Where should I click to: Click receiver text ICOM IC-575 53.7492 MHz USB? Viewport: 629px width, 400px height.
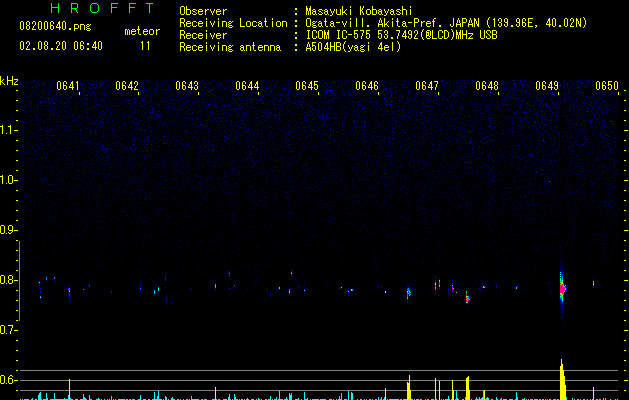401,35
